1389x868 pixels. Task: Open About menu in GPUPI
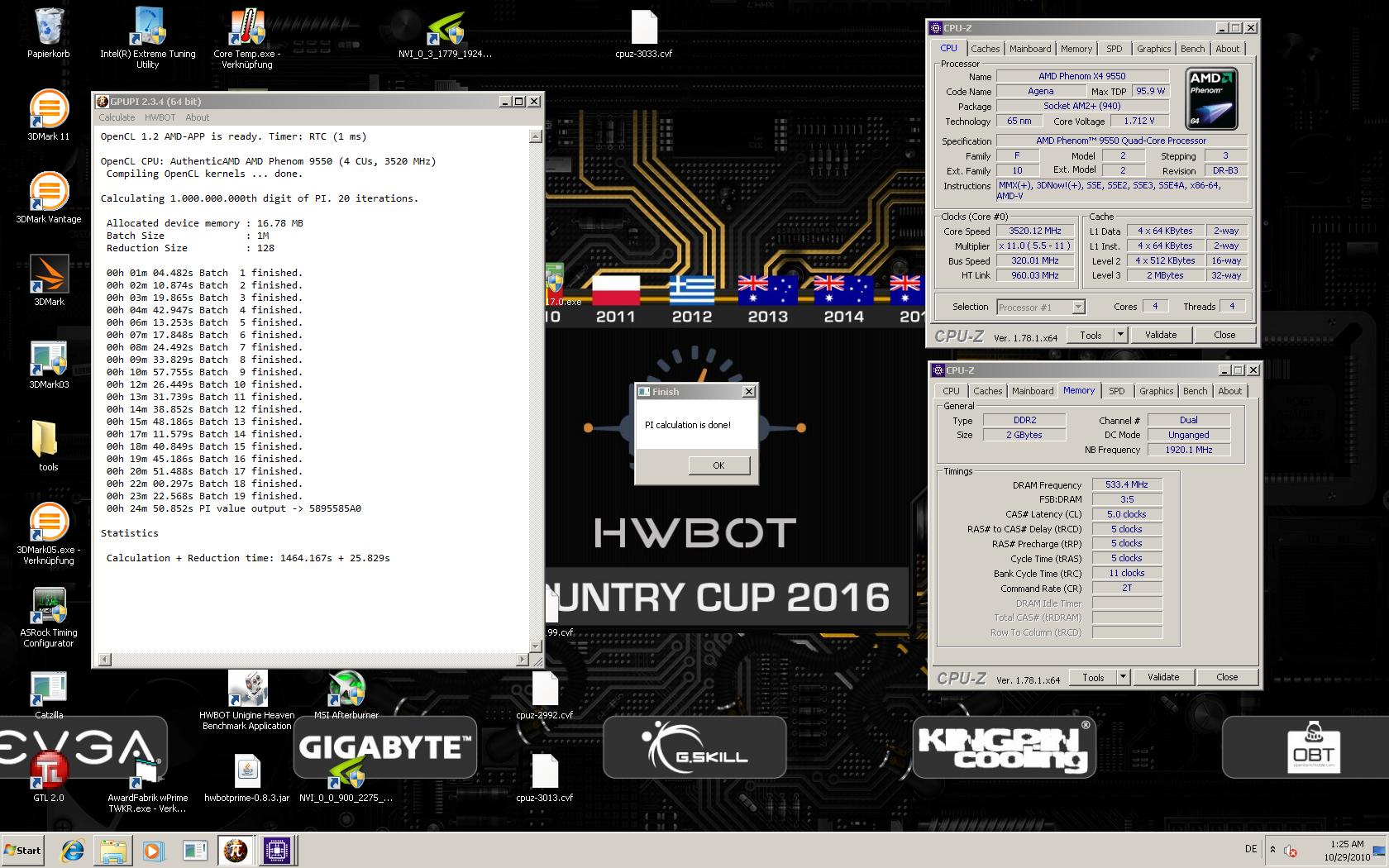click(197, 117)
